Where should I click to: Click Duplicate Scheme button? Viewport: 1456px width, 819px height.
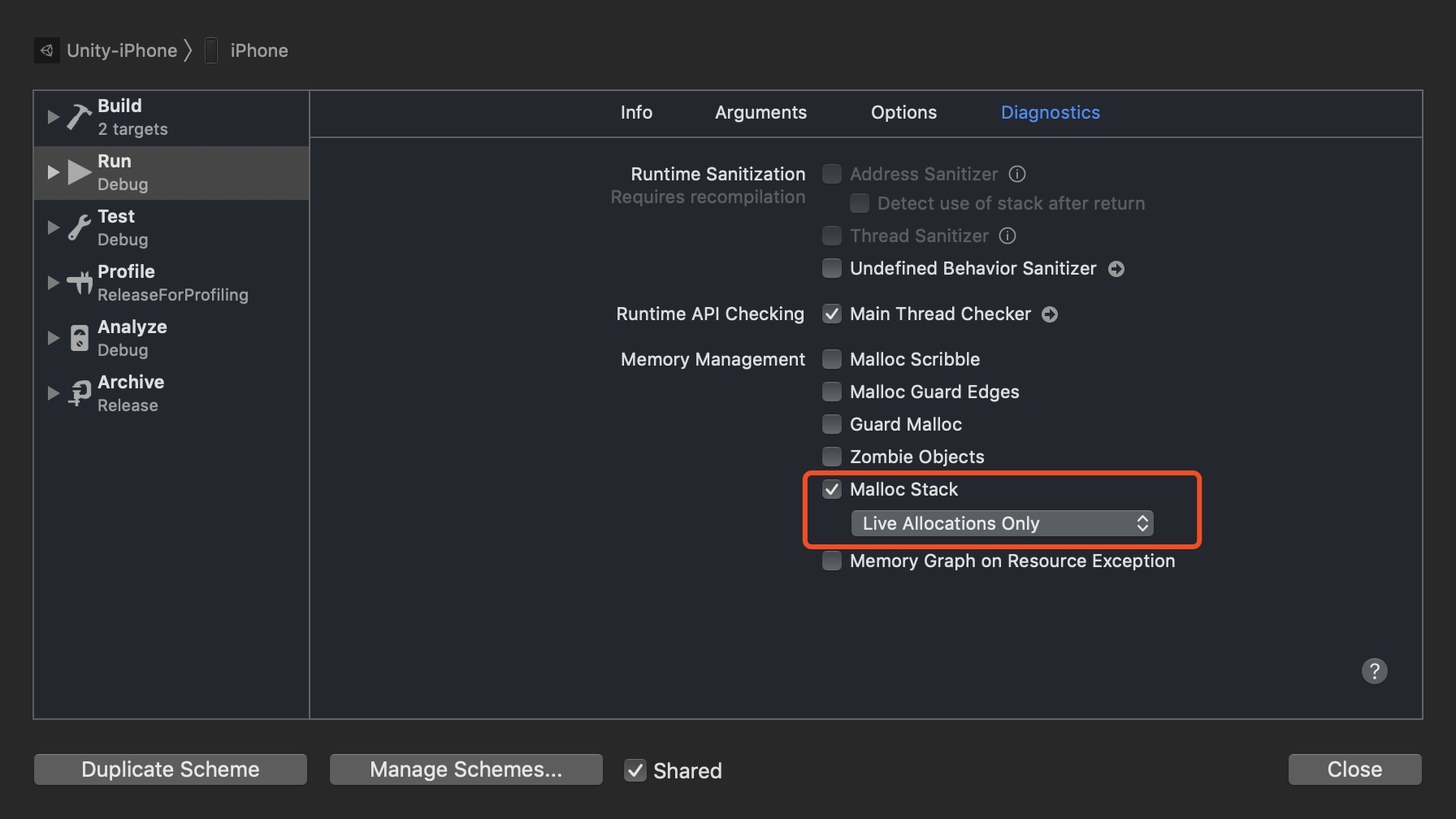point(171,769)
